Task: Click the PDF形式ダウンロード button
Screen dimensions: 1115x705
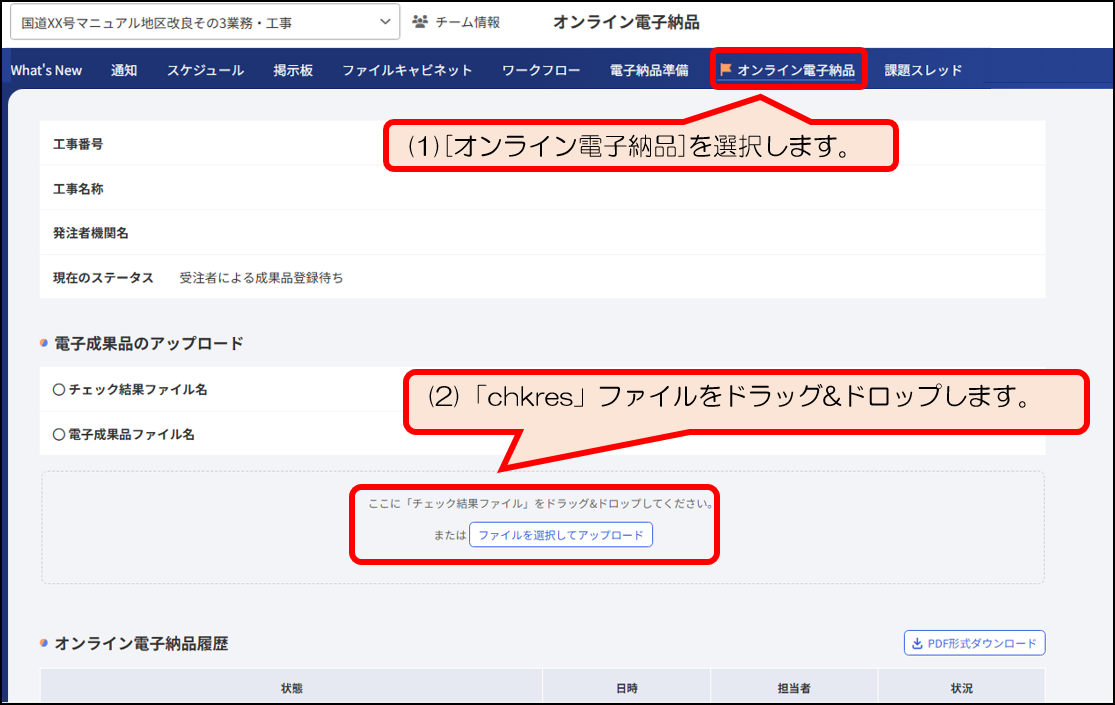Action: [x=974, y=643]
